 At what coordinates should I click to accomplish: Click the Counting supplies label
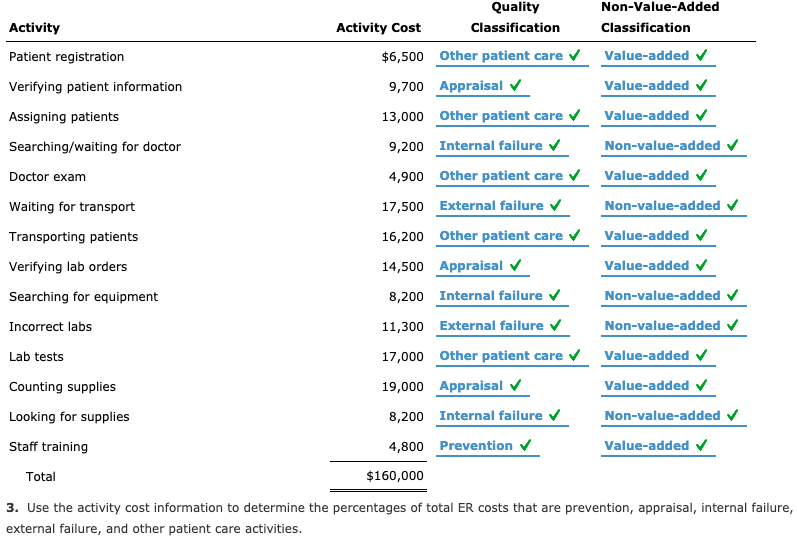pyautogui.click(x=63, y=386)
